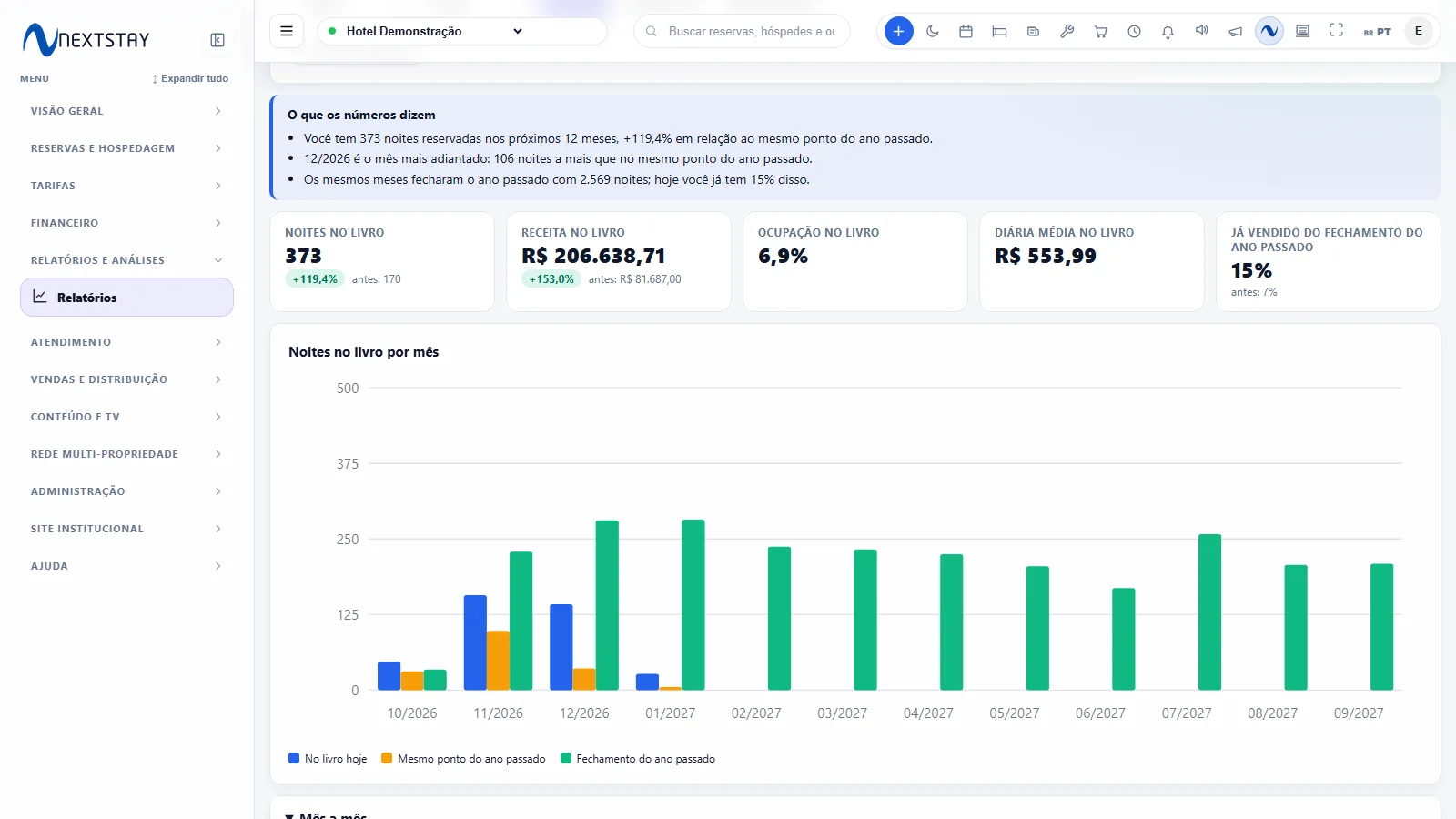Click 'Mesmo ponto do ano passado' legend entry
This screenshot has height=819, width=1456.
[x=463, y=759]
